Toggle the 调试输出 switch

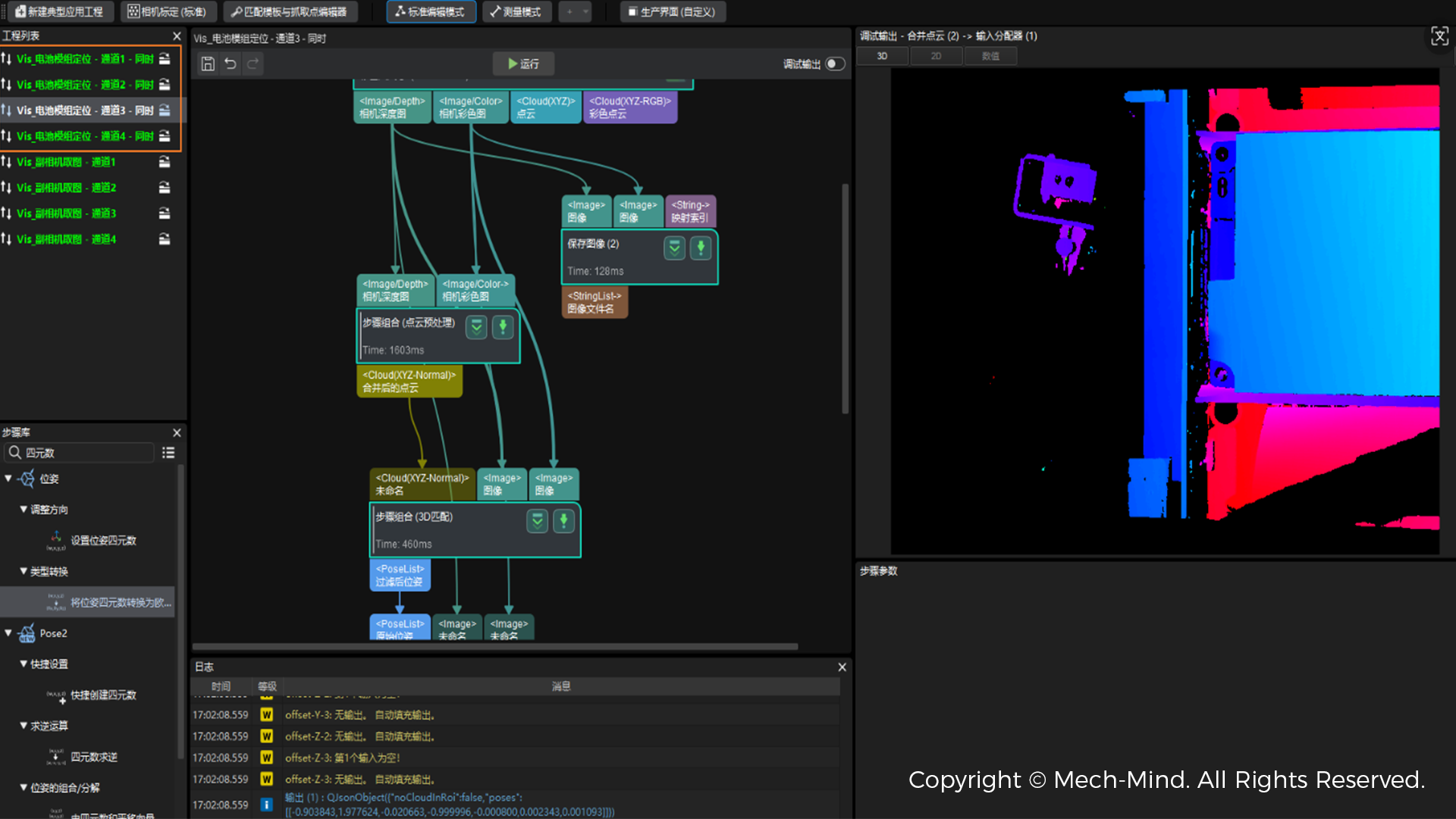tap(835, 64)
